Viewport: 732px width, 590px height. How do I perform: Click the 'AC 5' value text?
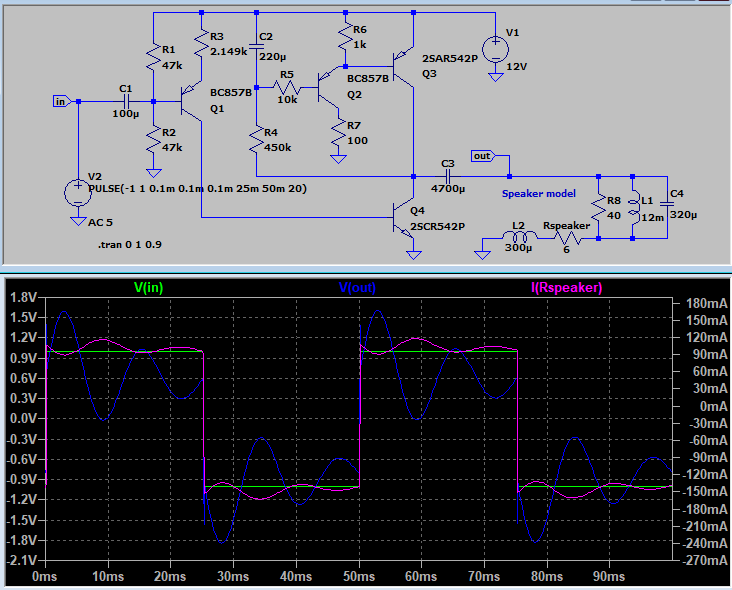pos(100,222)
